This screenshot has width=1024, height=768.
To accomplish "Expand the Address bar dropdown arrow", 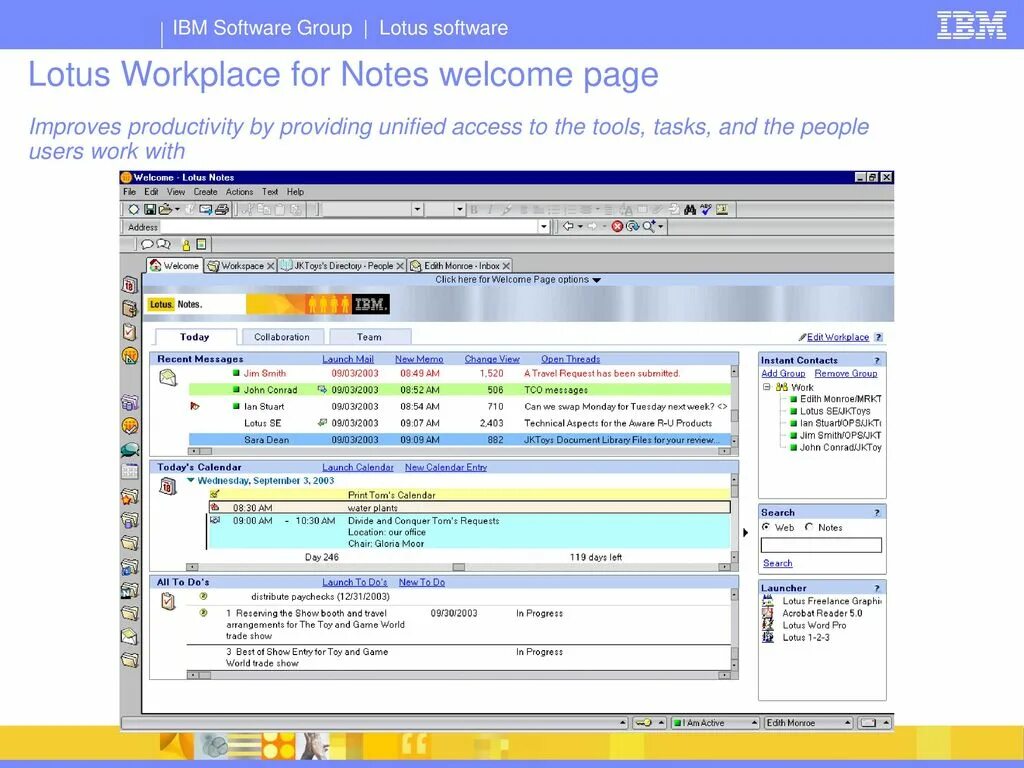I will click(543, 227).
